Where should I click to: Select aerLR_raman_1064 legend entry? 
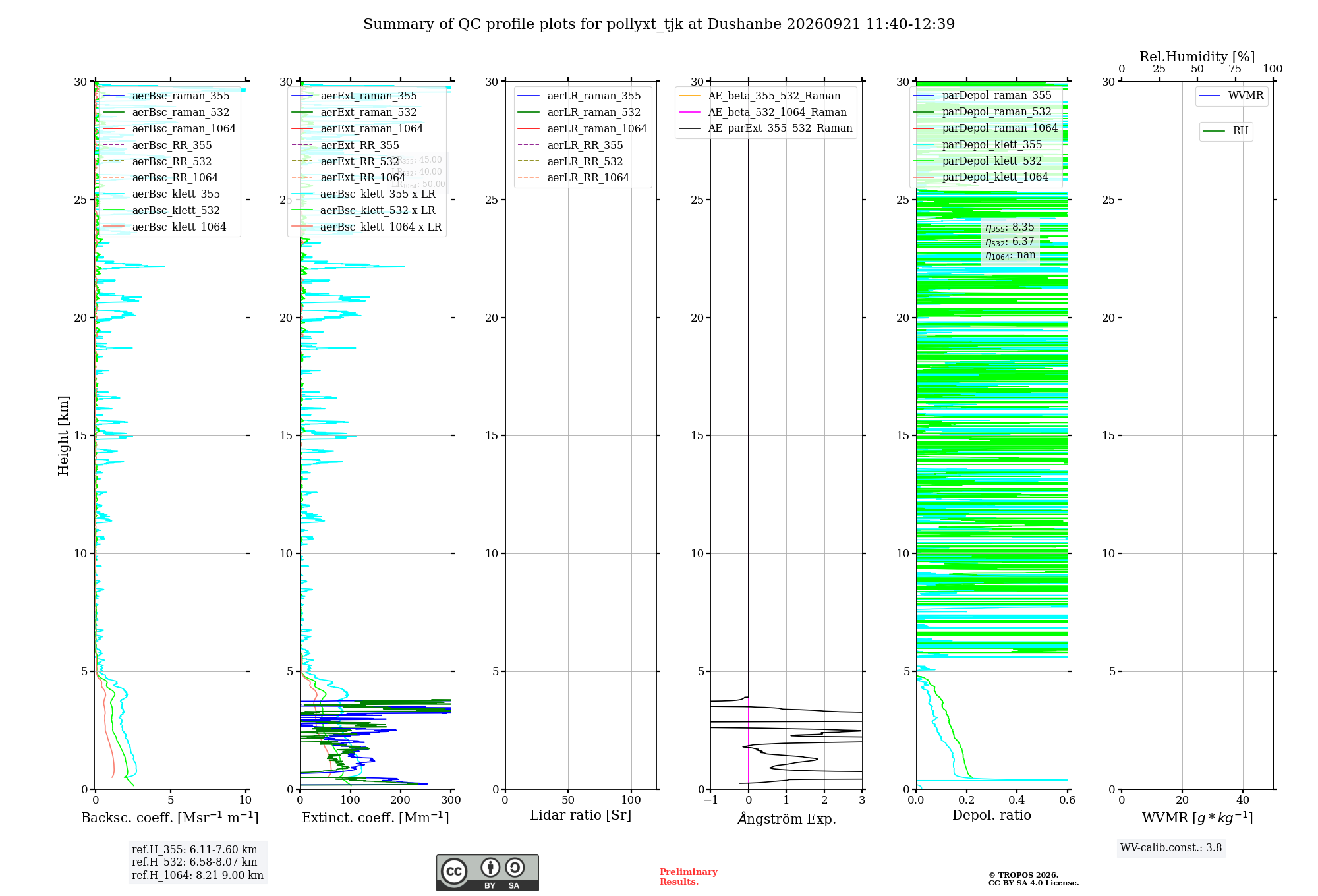click(x=583, y=129)
